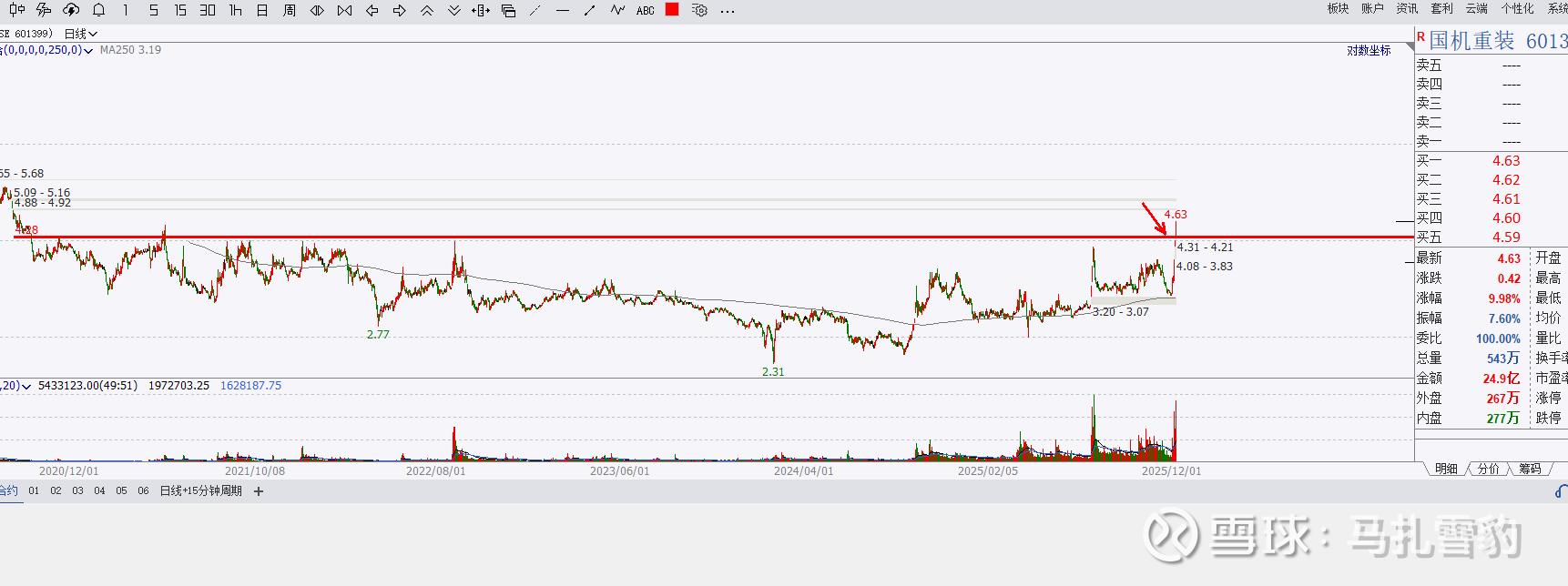Click the double up chevron icon

click(426, 10)
